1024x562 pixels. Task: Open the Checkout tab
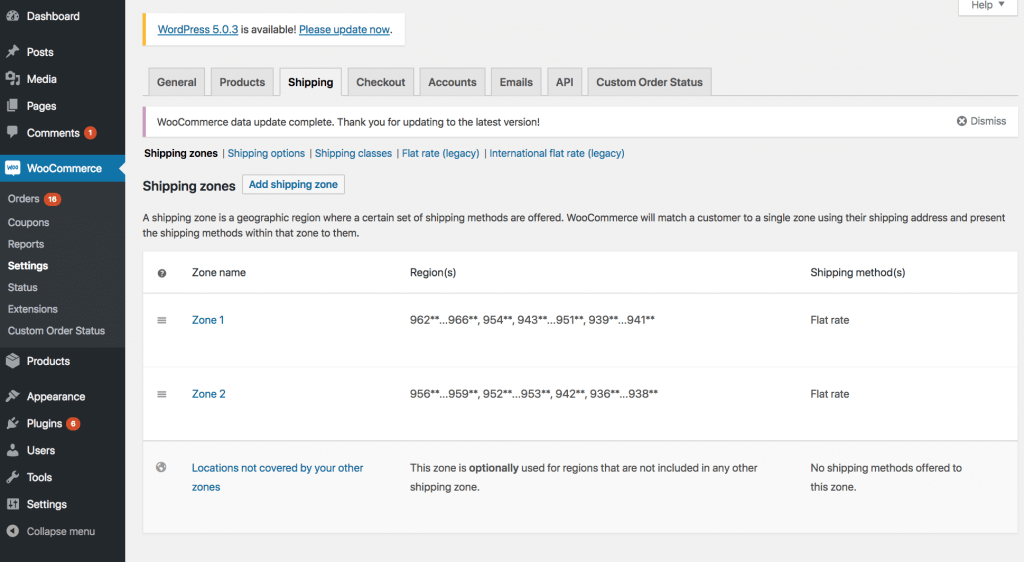click(x=381, y=82)
